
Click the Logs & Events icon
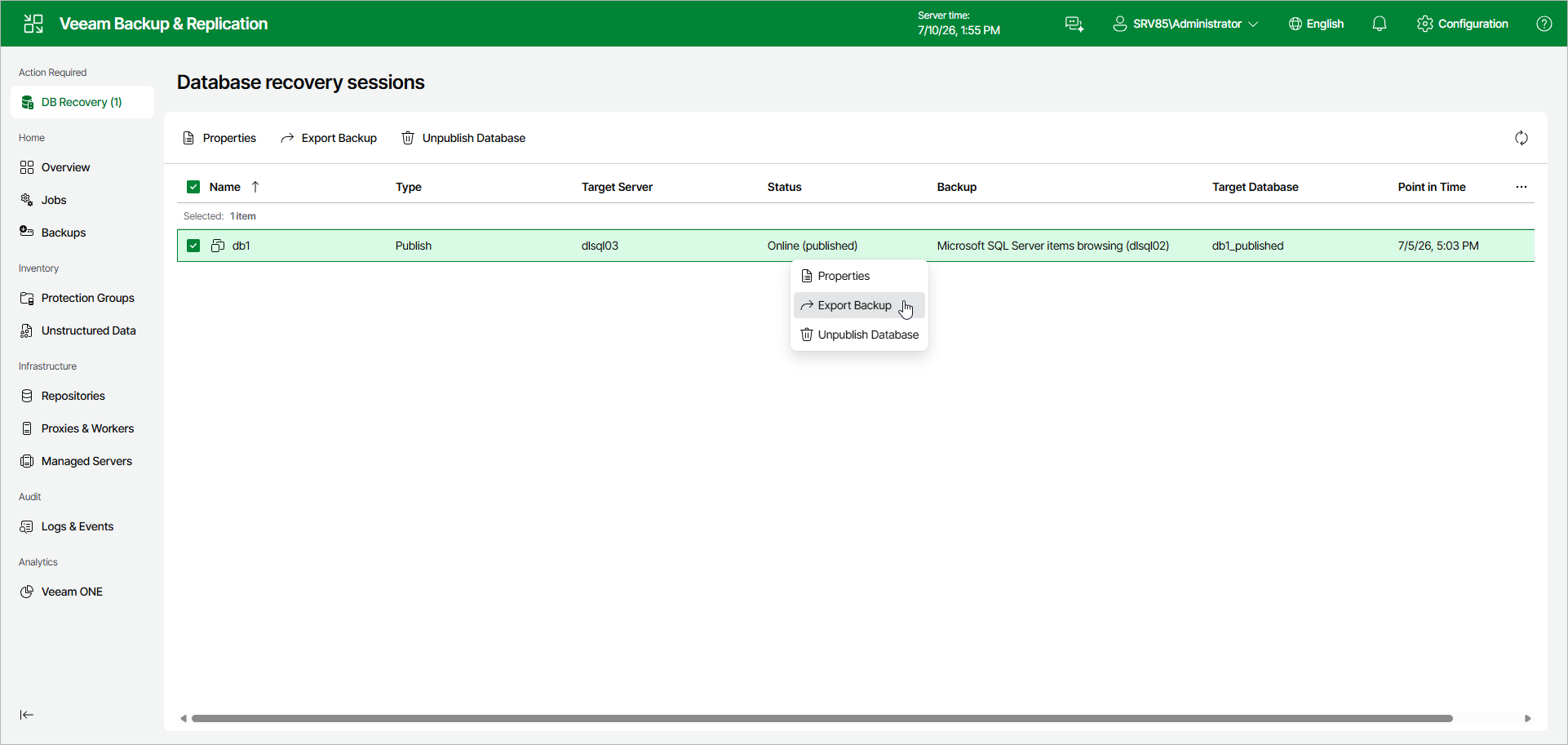[27, 526]
